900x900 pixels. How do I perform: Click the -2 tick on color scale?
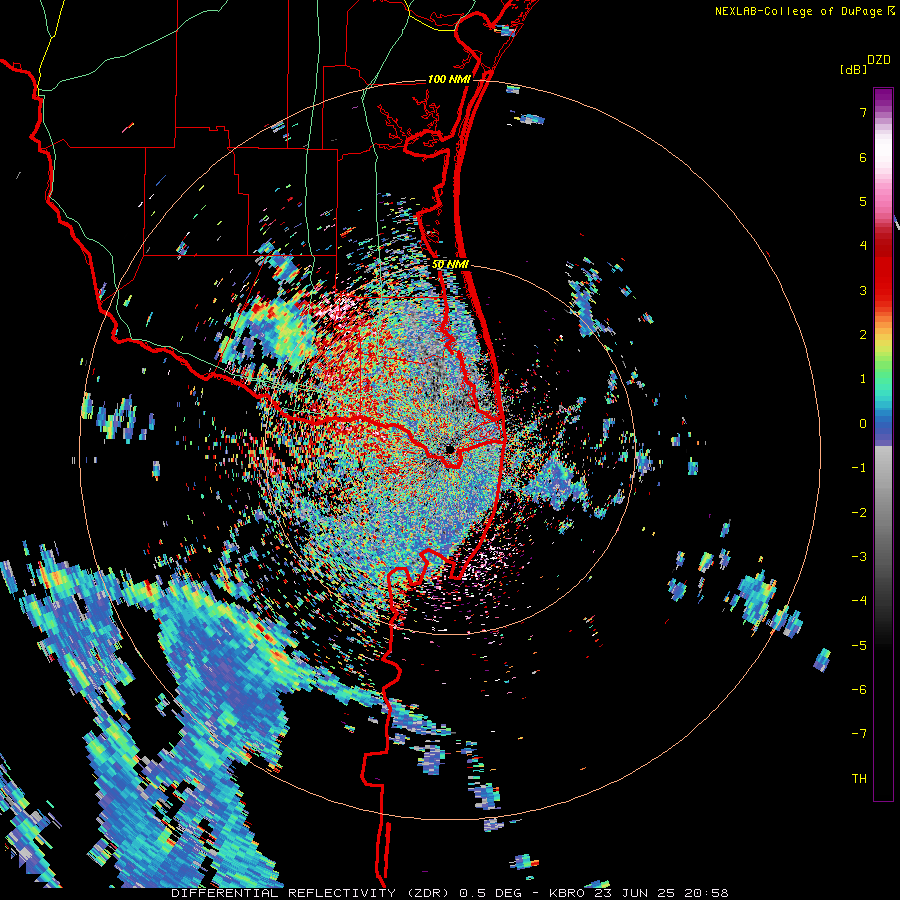(859, 513)
